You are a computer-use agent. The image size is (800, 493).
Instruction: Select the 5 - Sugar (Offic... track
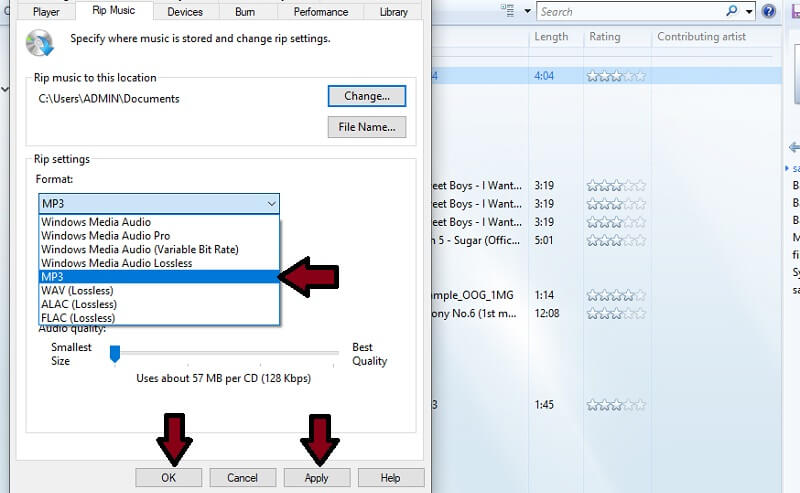pos(477,240)
